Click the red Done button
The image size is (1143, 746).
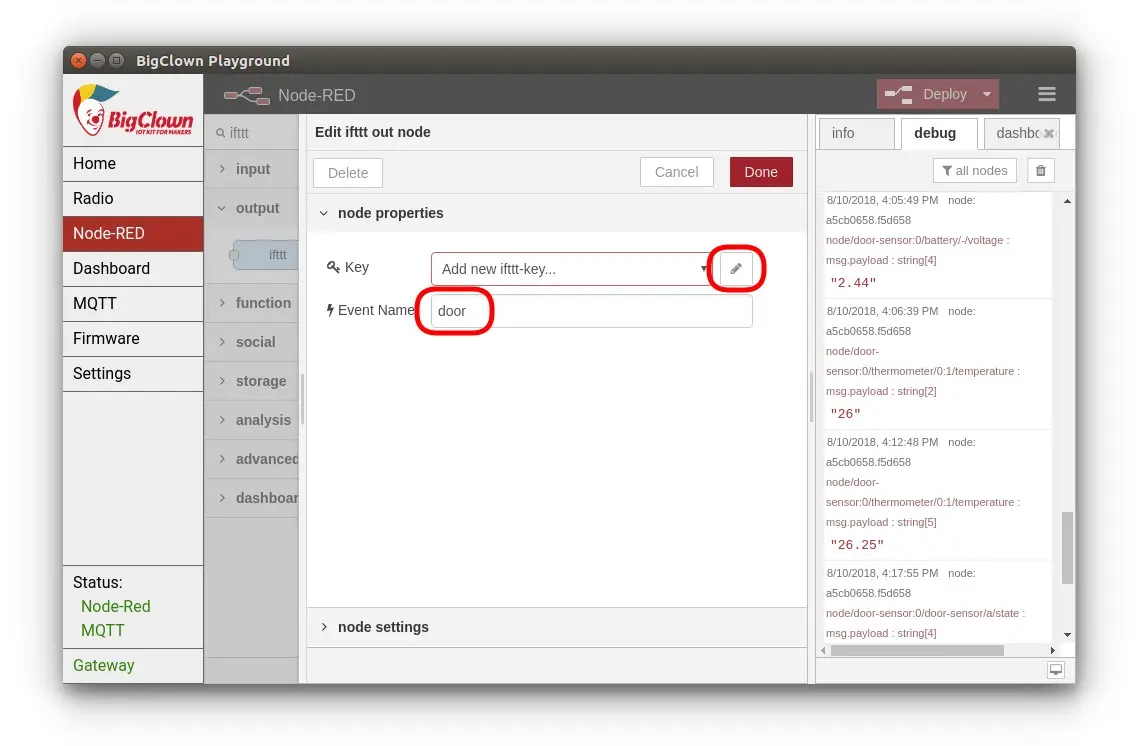761,172
